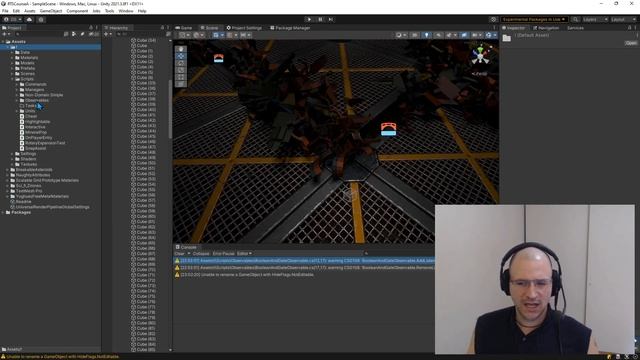640x360 pixels.
Task: Select the View hand tool in the Scene
Action: pos(181,49)
